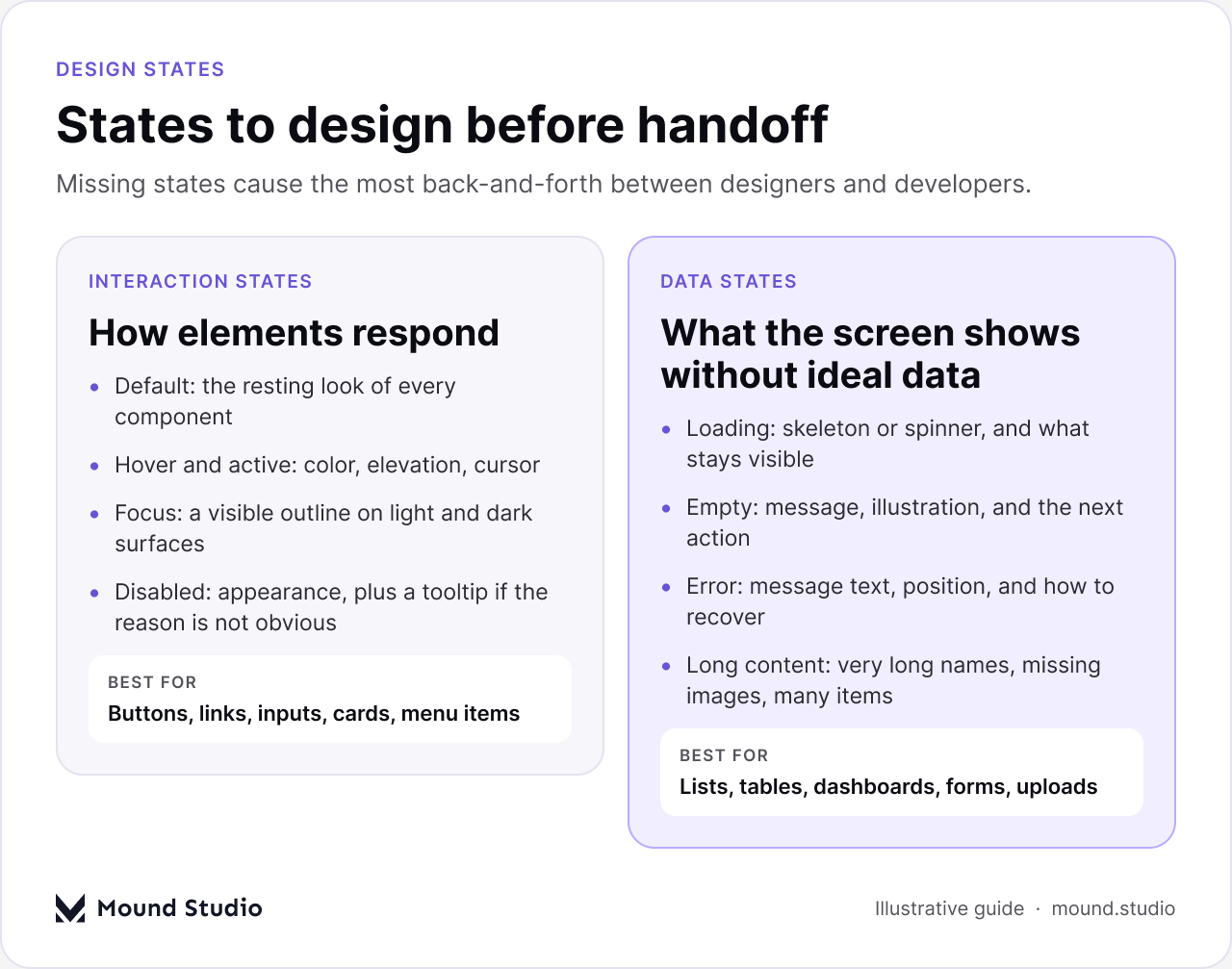
Task: Click the "INTERACTION STATES" label
Action: coord(200,281)
